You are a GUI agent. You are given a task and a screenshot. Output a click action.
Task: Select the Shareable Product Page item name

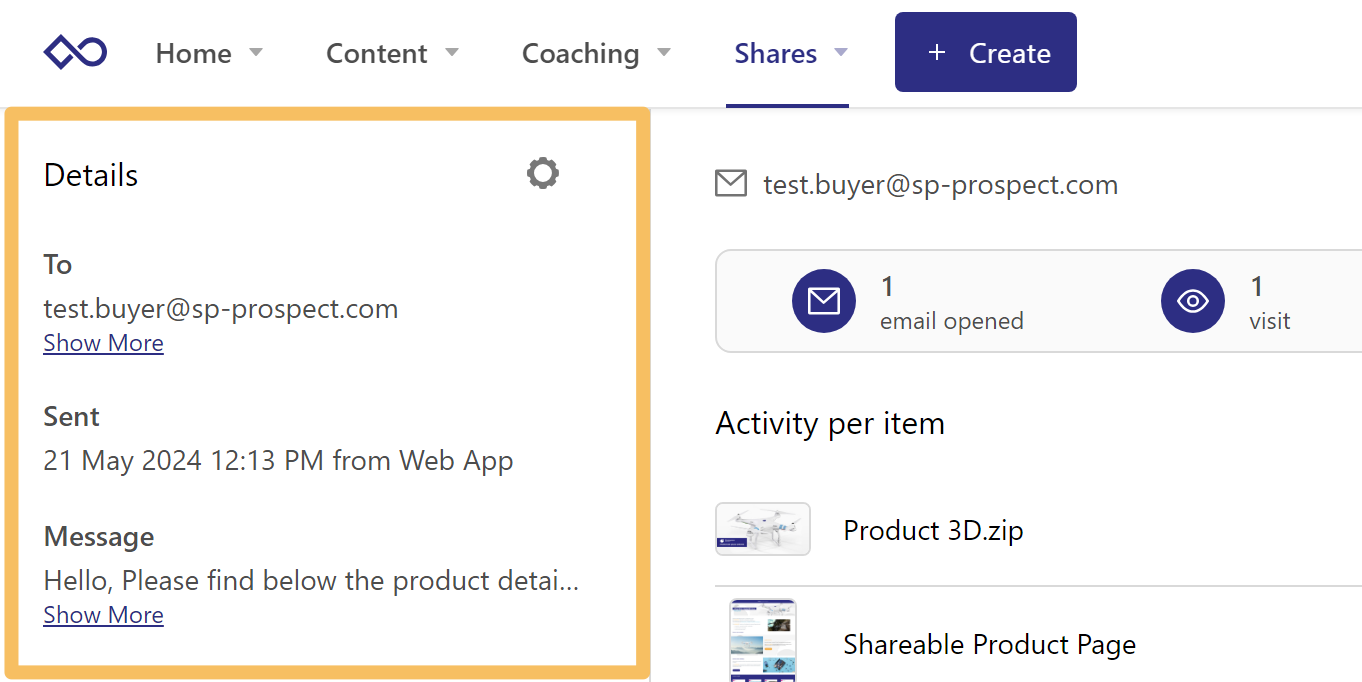(x=990, y=645)
